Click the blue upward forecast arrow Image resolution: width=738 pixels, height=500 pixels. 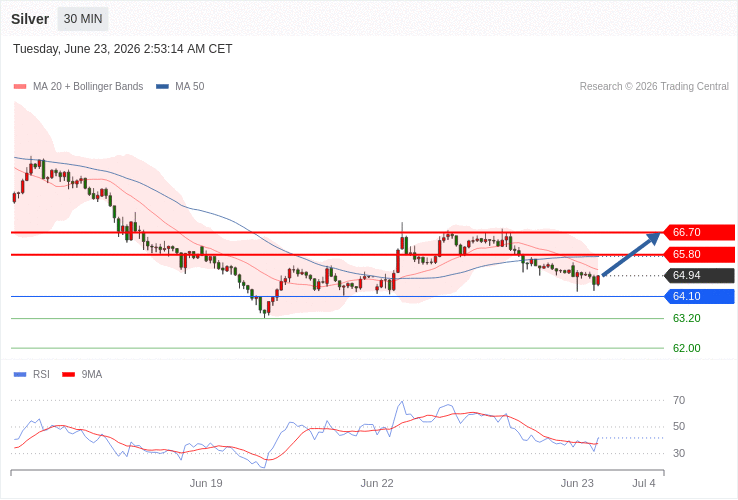click(631, 254)
